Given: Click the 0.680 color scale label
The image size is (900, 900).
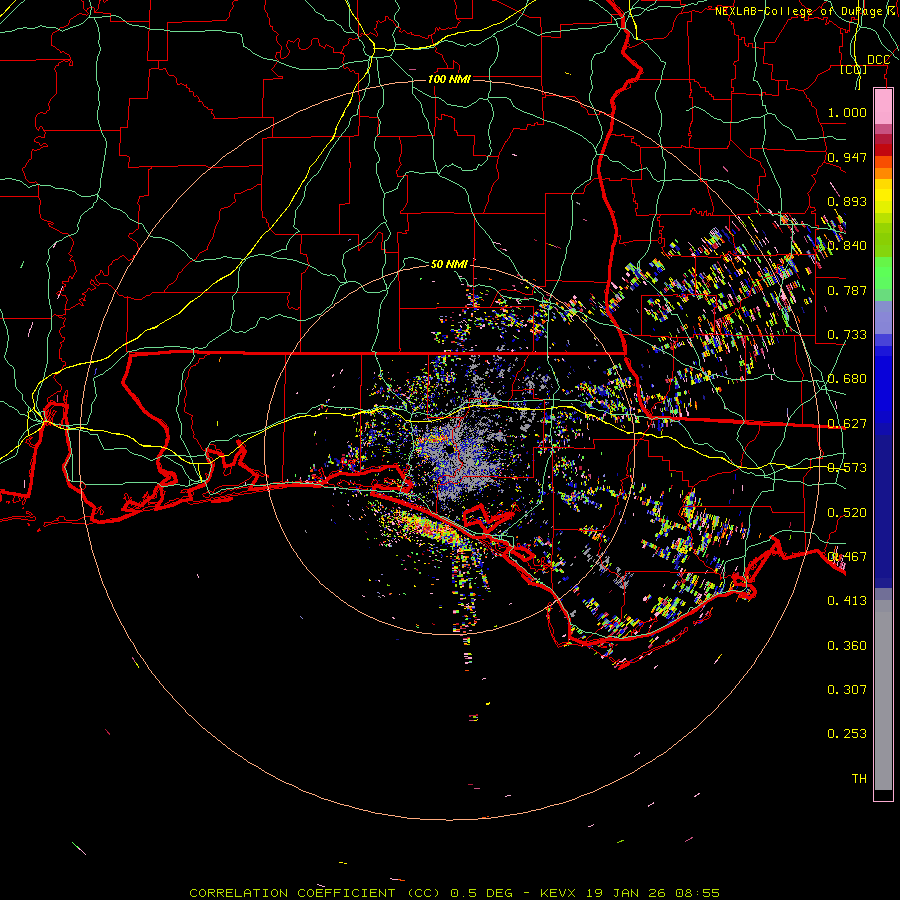Looking at the screenshot, I should [847, 379].
